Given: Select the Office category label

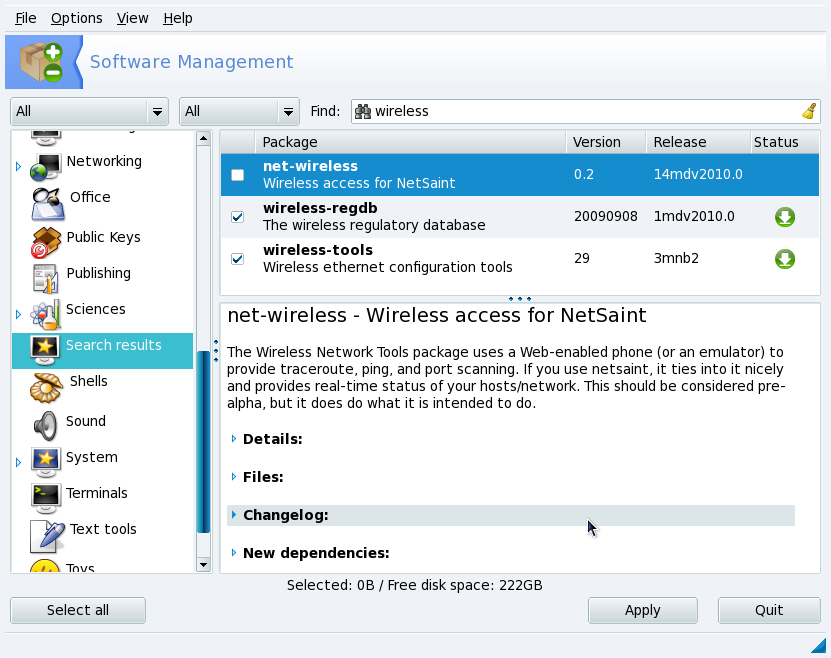Looking at the screenshot, I should click(x=90, y=197).
